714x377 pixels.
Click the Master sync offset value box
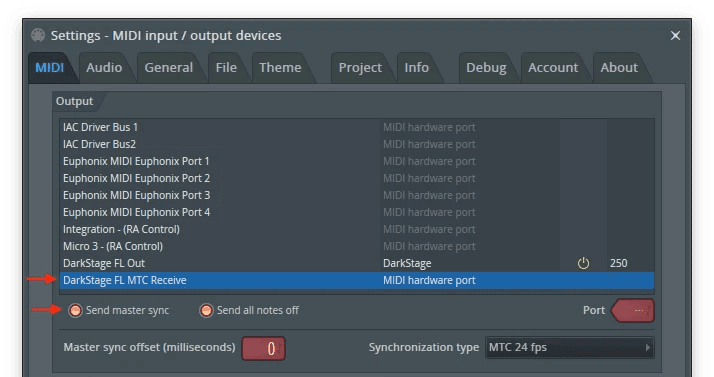(x=264, y=349)
